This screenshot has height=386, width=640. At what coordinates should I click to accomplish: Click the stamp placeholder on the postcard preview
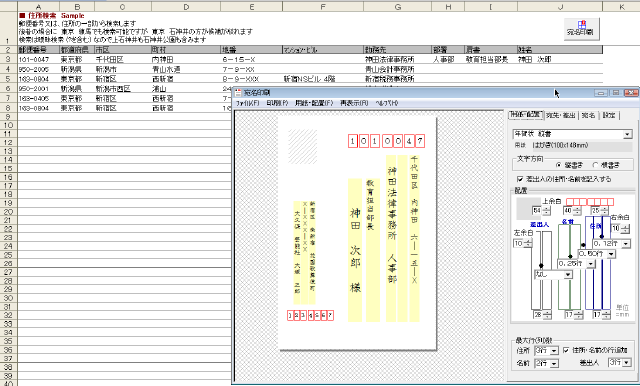(x=302, y=146)
